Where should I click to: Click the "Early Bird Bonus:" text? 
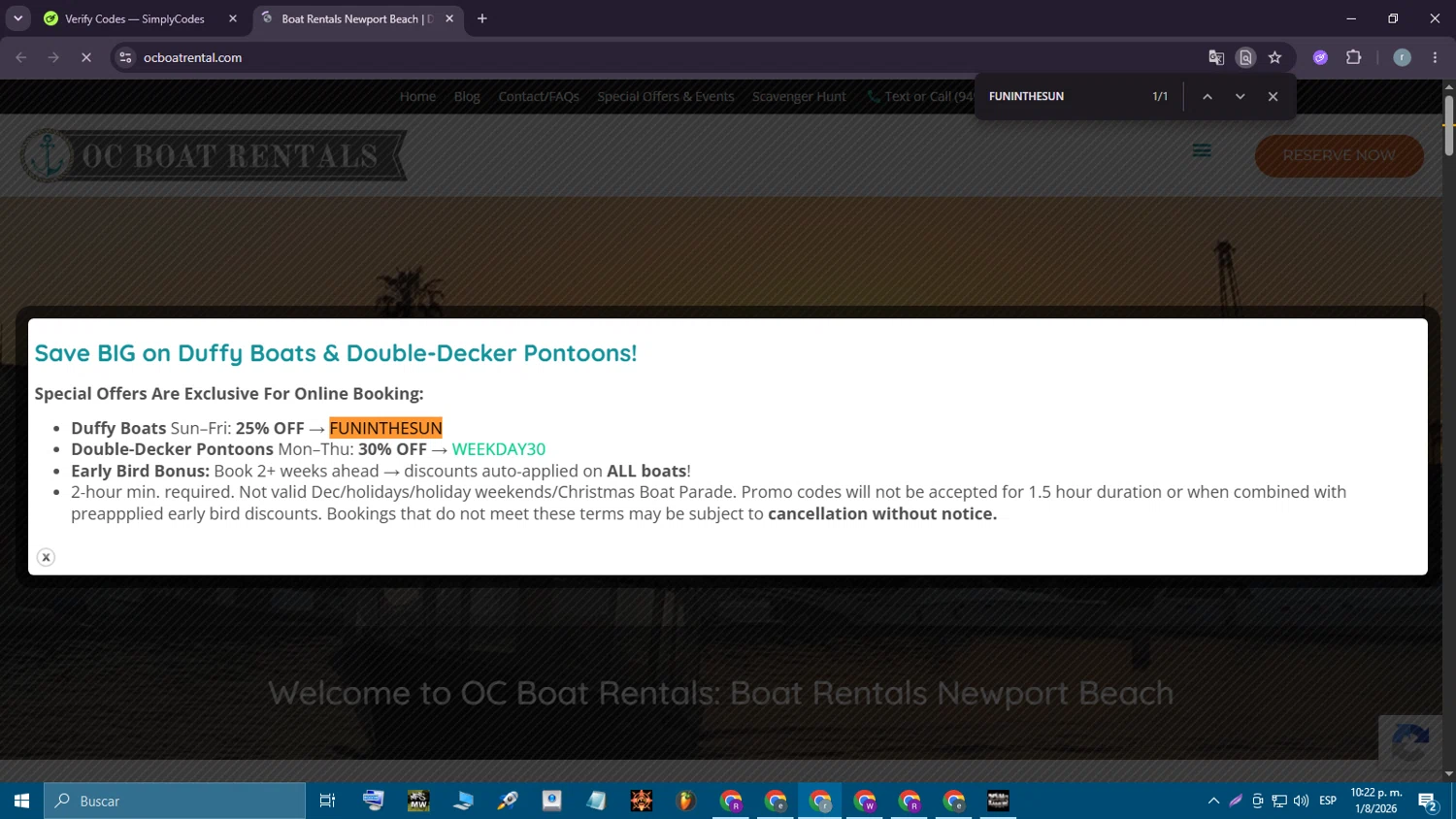pos(140,471)
